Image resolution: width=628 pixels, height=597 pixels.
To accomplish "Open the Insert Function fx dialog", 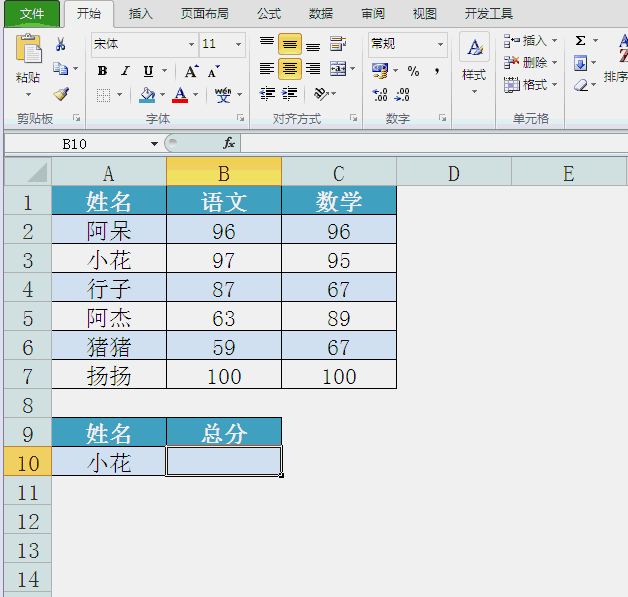I will (x=229, y=143).
